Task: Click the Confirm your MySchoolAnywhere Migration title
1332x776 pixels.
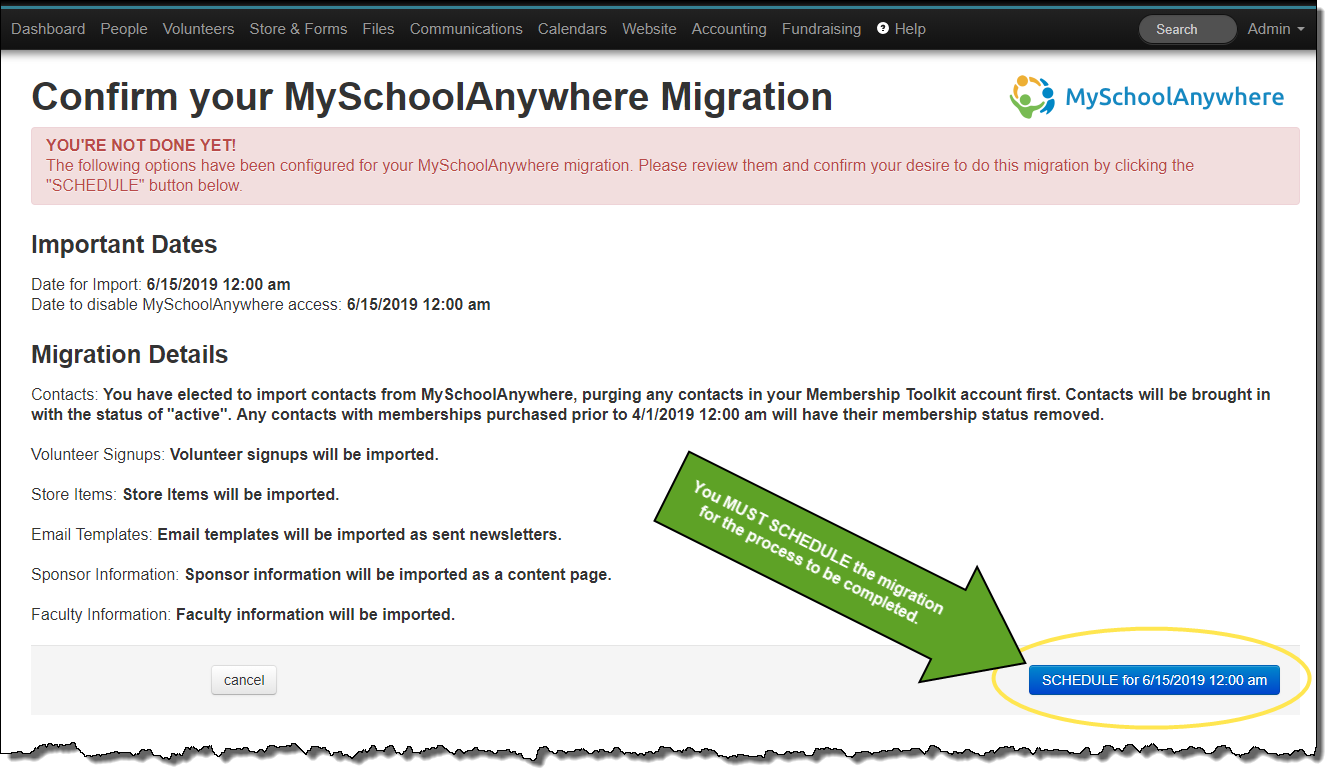Action: pyautogui.click(x=432, y=97)
